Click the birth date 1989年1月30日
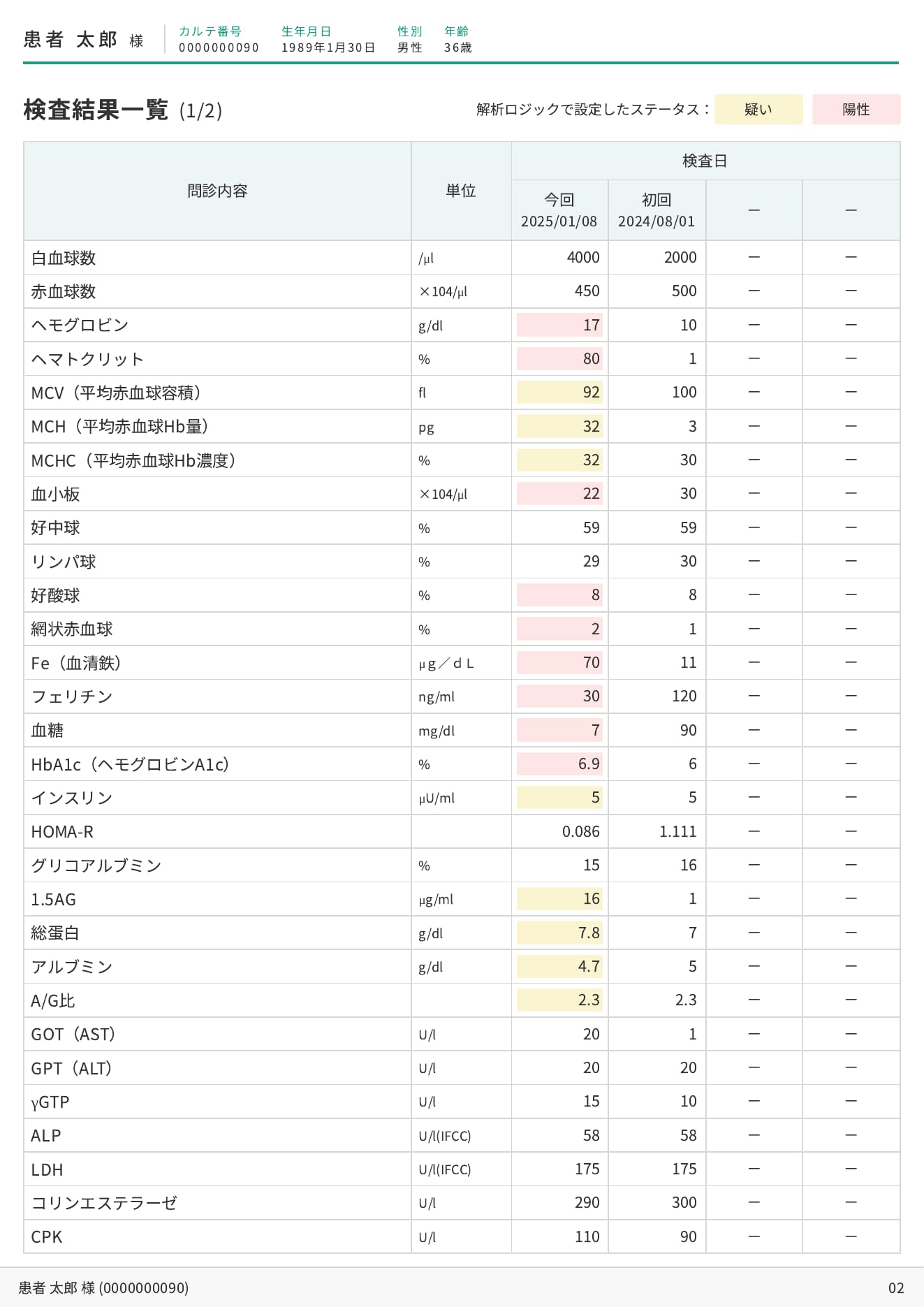Viewport: 924px width, 1307px height. tap(328, 48)
